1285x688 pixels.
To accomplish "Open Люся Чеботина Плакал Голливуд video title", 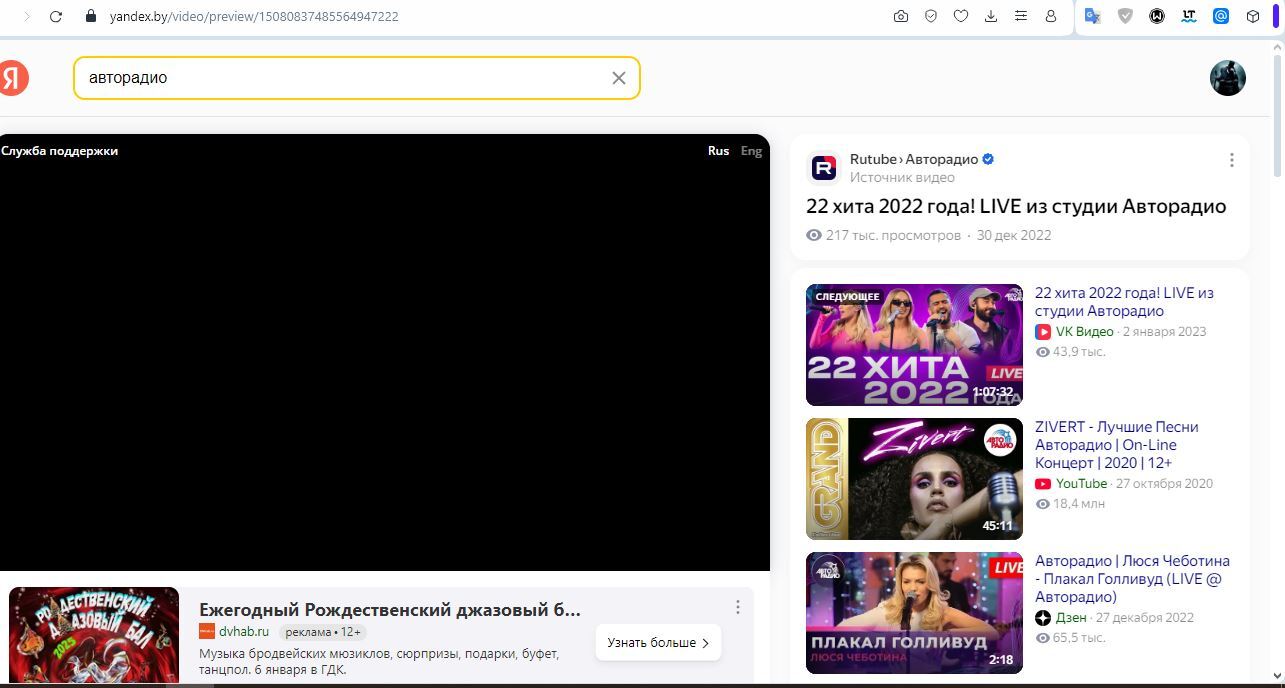I will (1132, 578).
